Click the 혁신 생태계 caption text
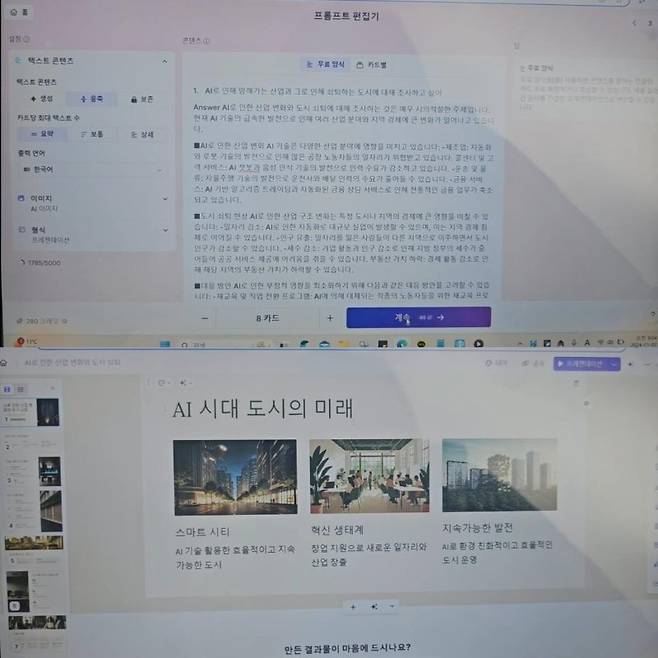Image resolution: width=658 pixels, height=658 pixels. pyautogui.click(x=337, y=530)
